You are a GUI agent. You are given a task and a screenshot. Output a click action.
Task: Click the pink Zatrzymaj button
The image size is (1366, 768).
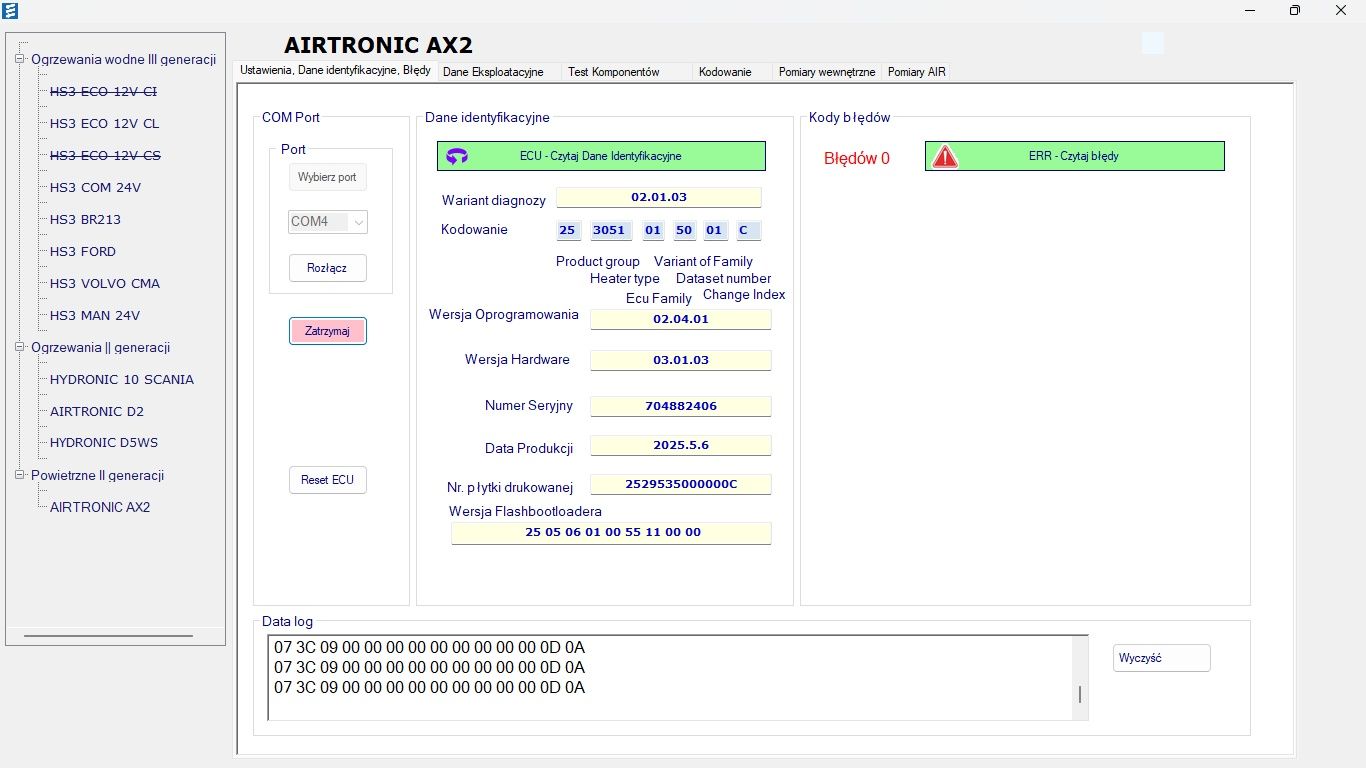pos(328,331)
